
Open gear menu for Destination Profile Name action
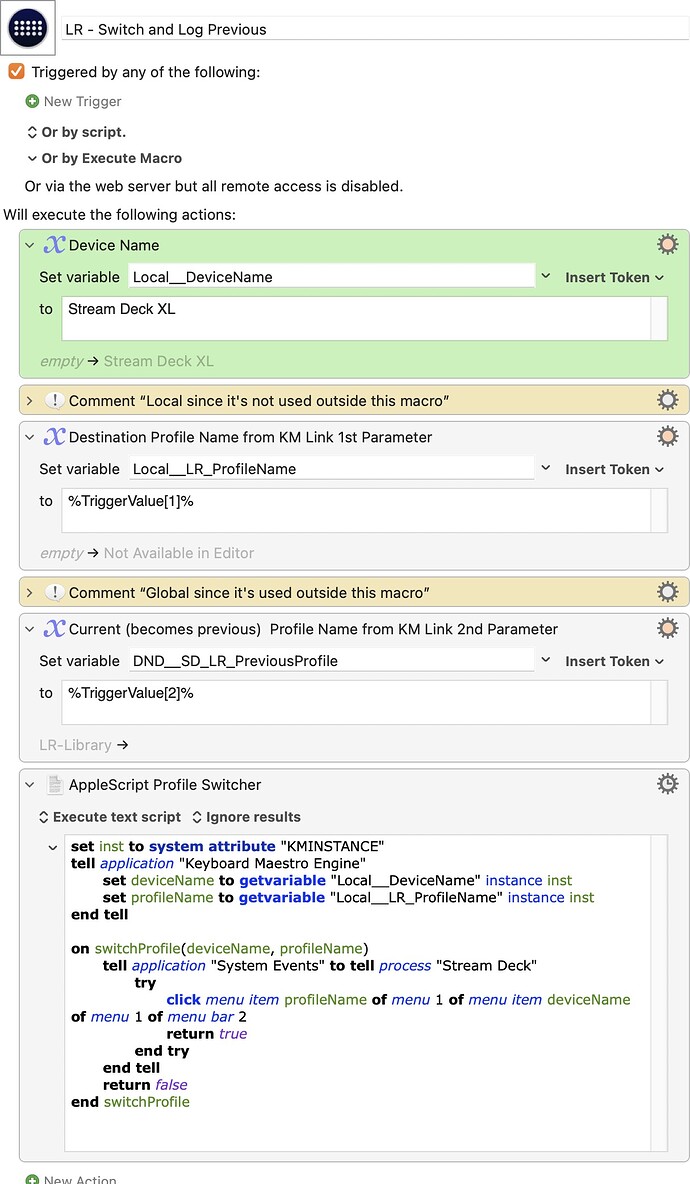[667, 437]
